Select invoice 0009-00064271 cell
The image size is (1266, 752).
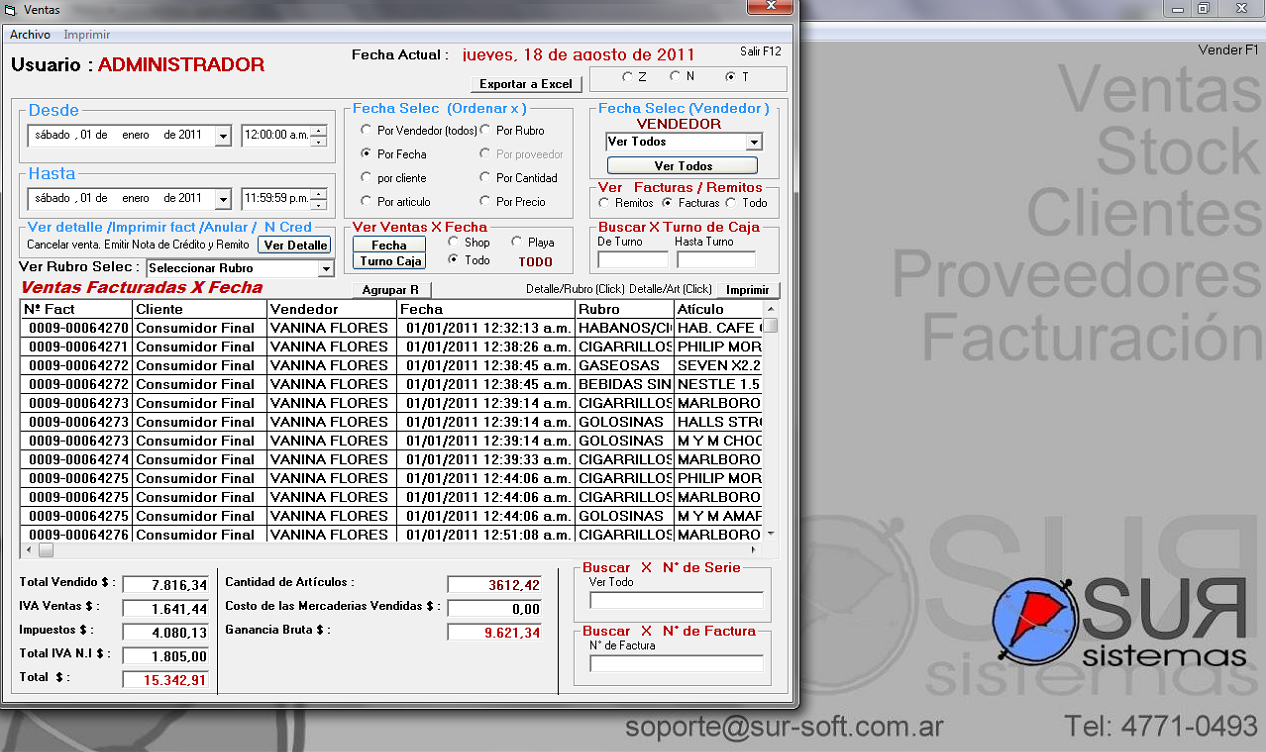78,347
